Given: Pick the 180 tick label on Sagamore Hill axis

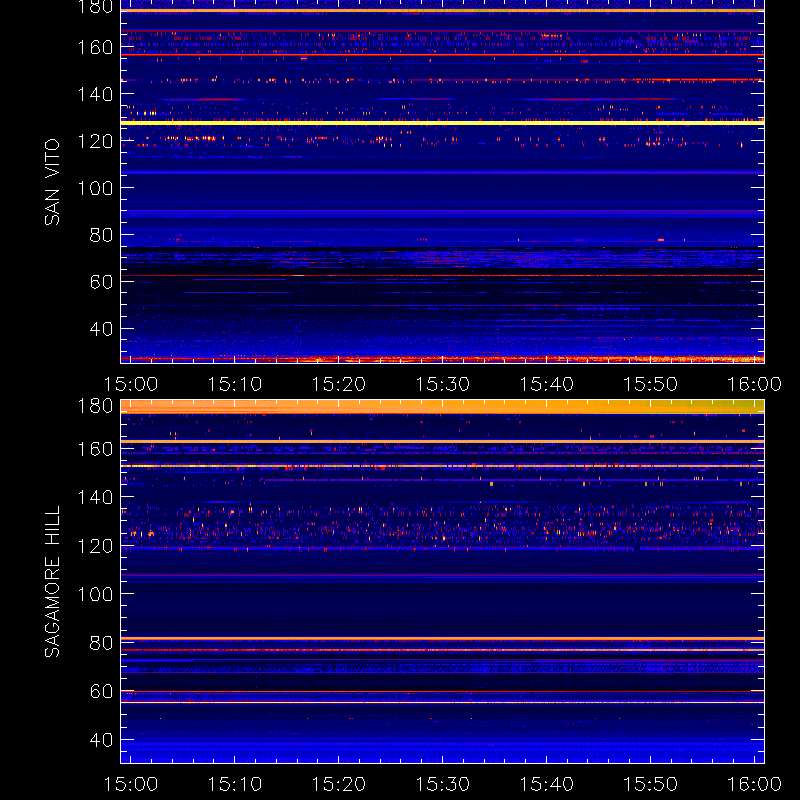Looking at the screenshot, I should (95, 406).
